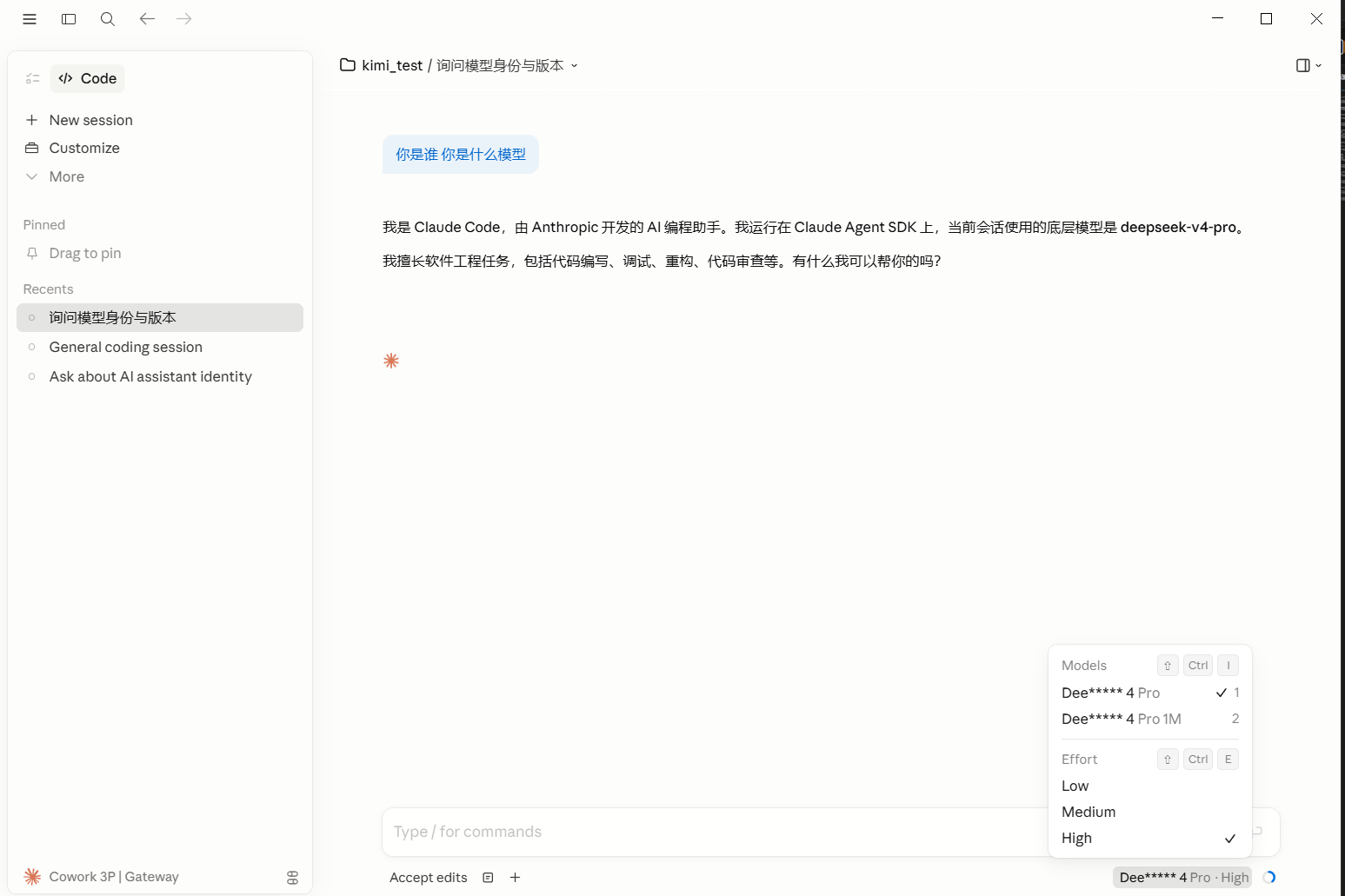Click the Effort header in popup
The image size is (1345, 896).
[x=1079, y=760]
